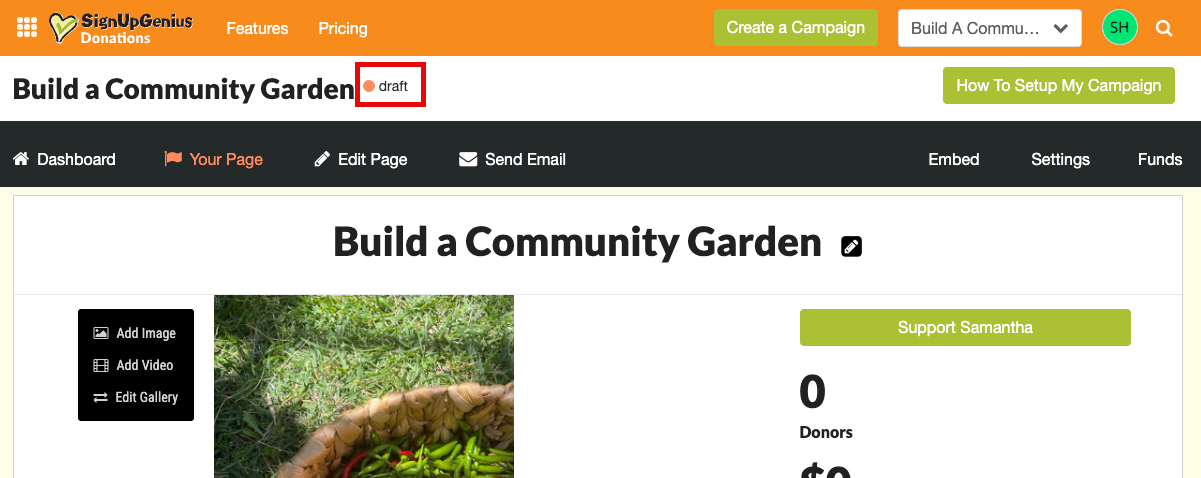Click the pencil icon beside the campaign title

click(x=851, y=246)
